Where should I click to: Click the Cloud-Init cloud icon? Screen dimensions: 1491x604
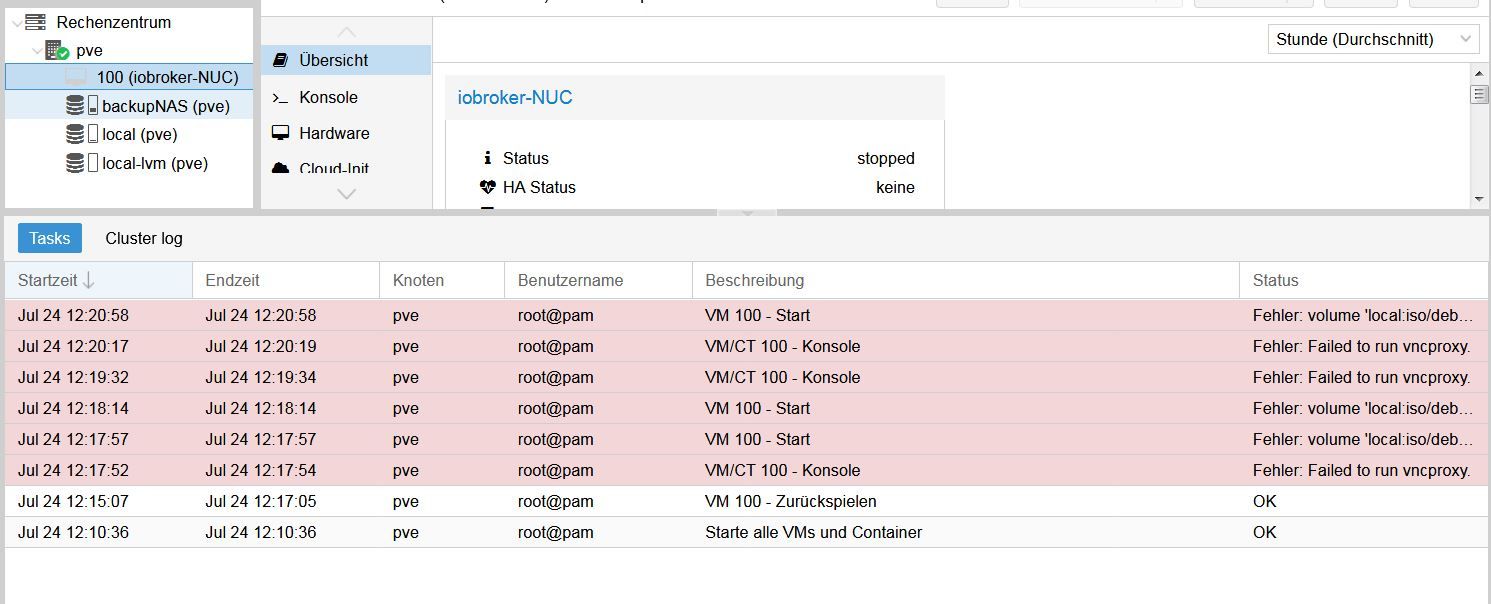(281, 167)
